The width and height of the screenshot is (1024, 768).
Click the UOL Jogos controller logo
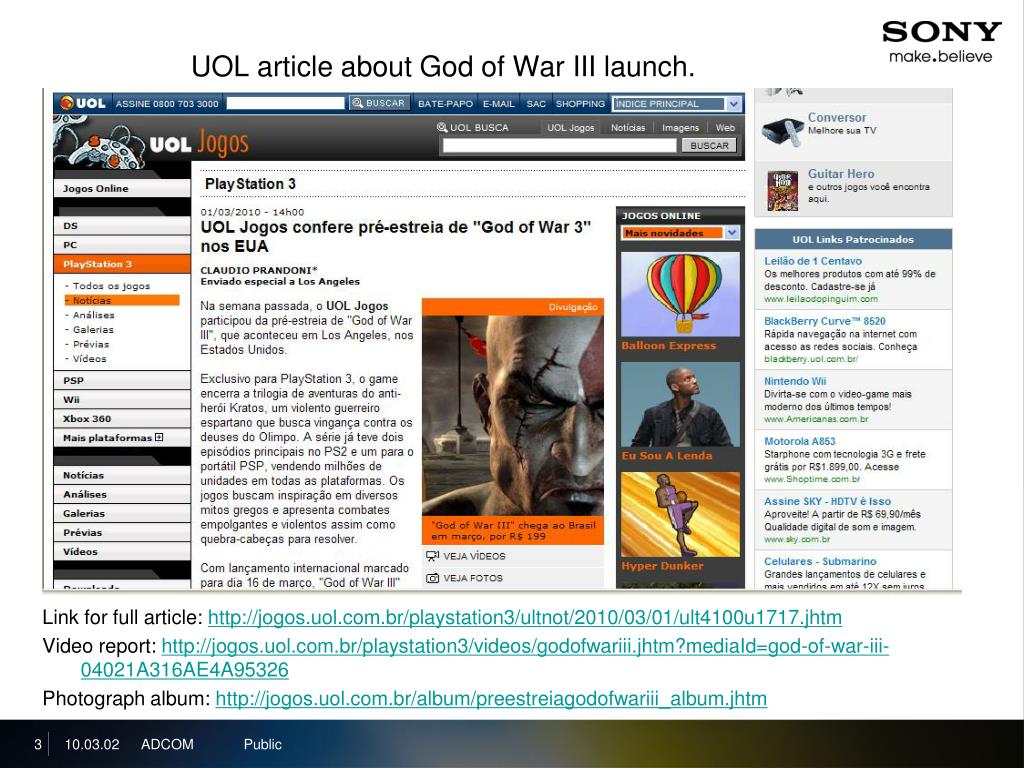pyautogui.click(x=100, y=144)
